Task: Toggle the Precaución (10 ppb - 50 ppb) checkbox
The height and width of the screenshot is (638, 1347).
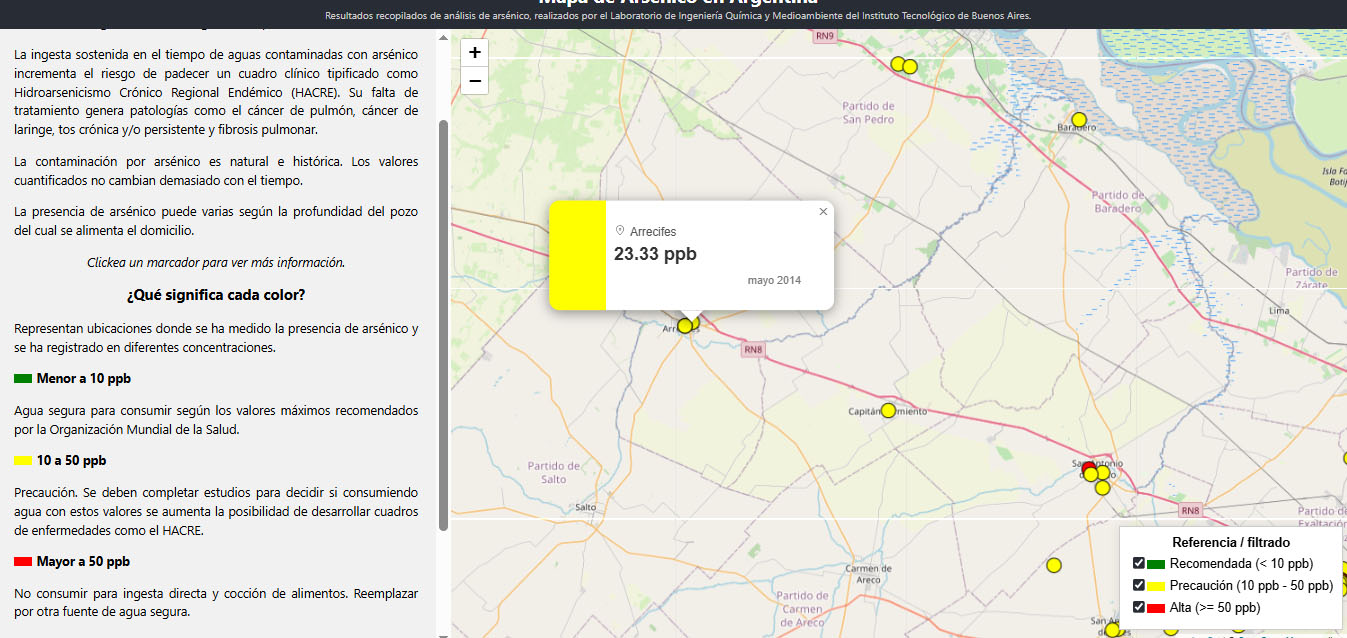Action: point(1138,585)
